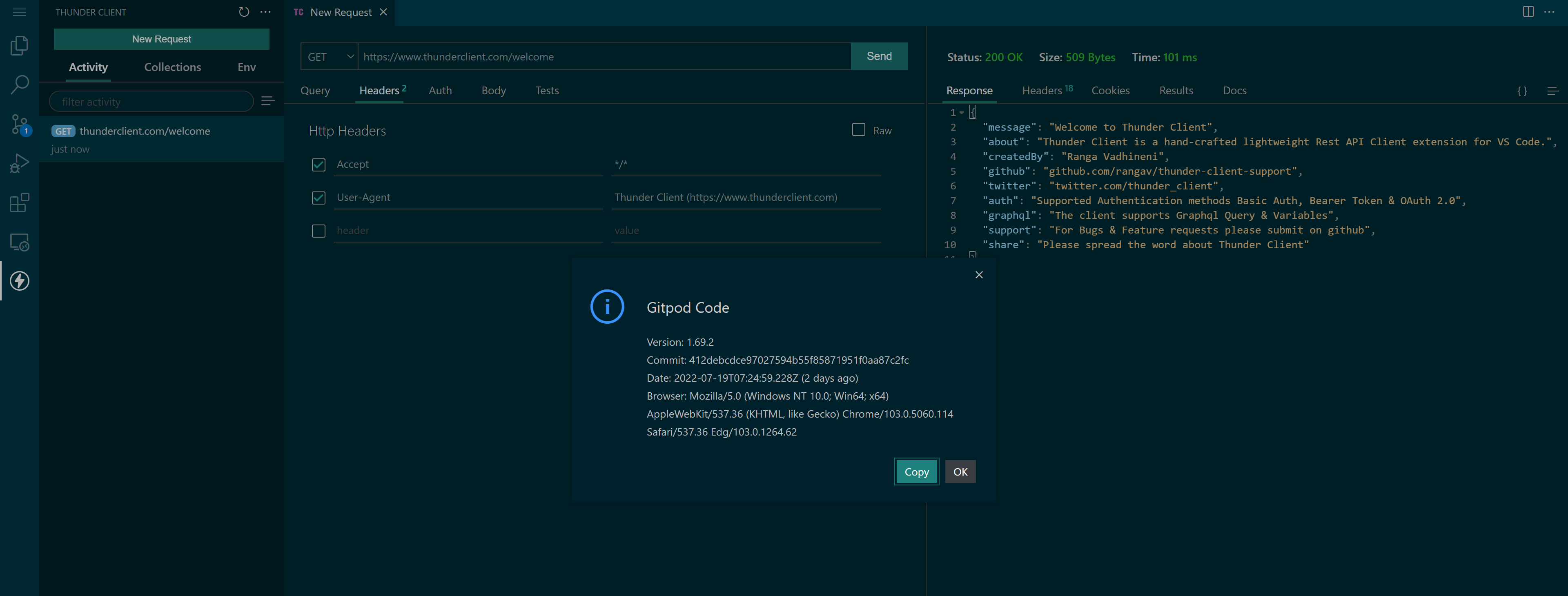This screenshot has width=1568, height=596.
Task: Switch to the Collections tab
Action: click(172, 67)
